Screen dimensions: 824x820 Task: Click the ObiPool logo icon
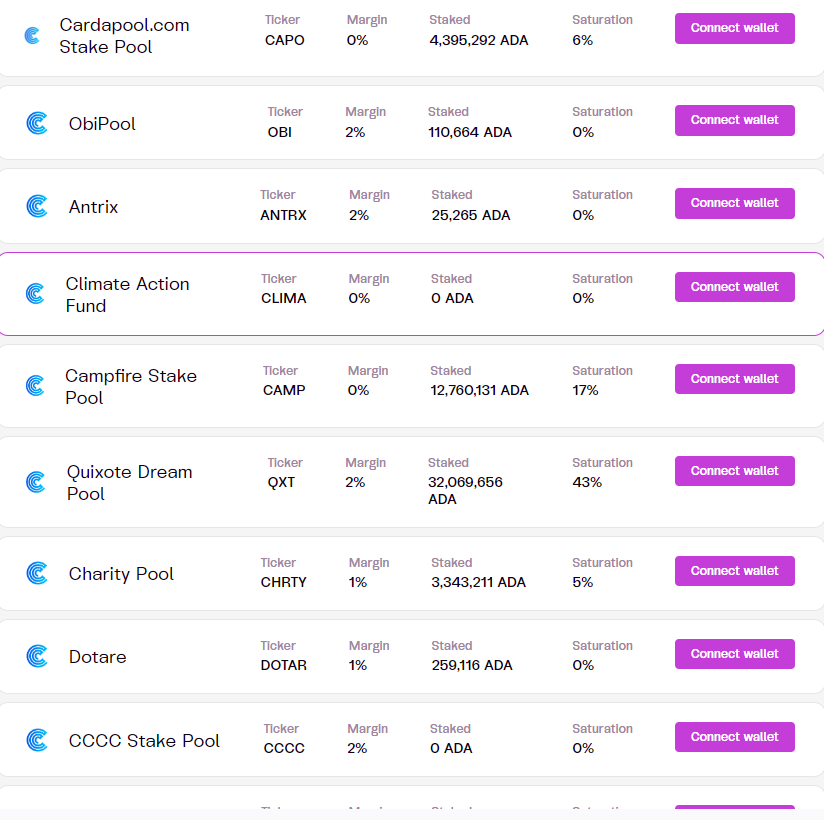36,123
